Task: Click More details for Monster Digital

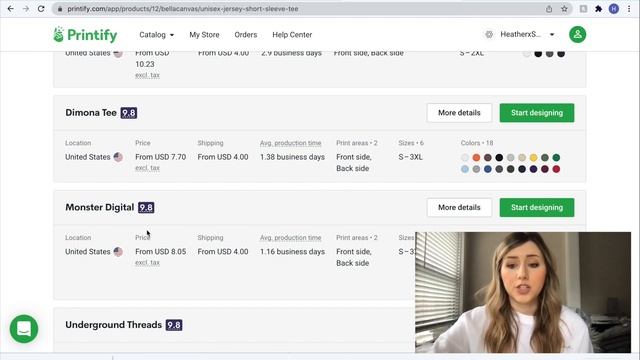Action: [459, 207]
